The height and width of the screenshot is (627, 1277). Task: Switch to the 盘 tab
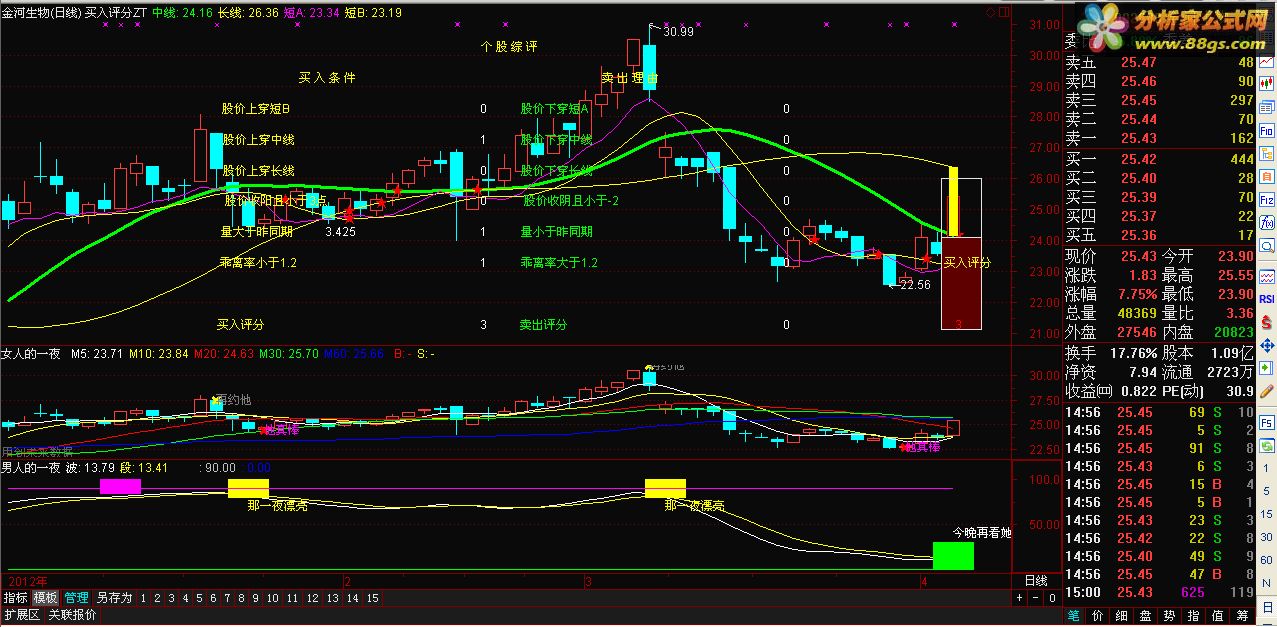click(x=1146, y=615)
